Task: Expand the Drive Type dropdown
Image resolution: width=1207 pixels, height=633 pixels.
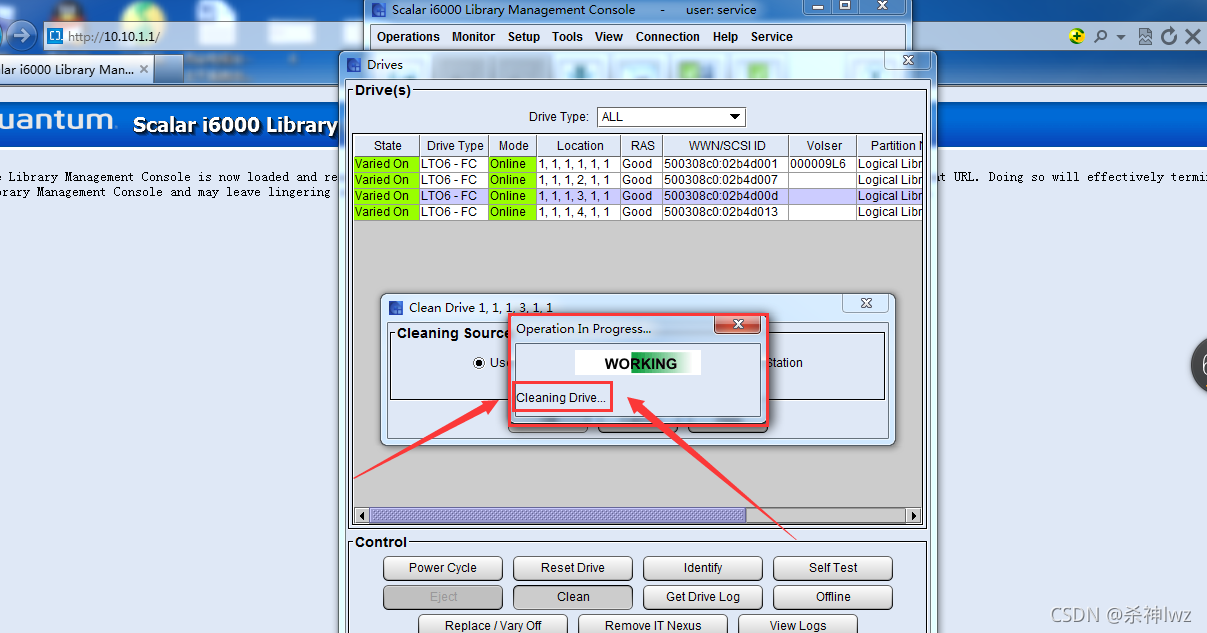Action: tap(735, 117)
